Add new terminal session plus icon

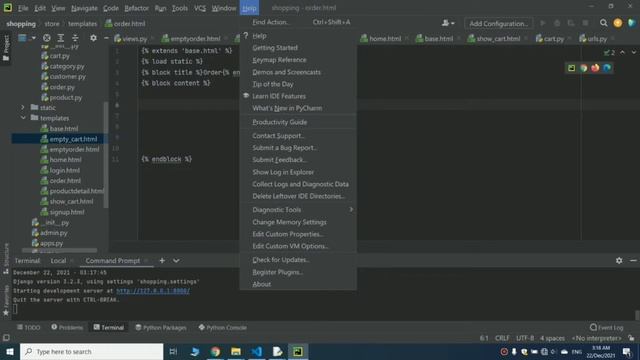[162, 261]
